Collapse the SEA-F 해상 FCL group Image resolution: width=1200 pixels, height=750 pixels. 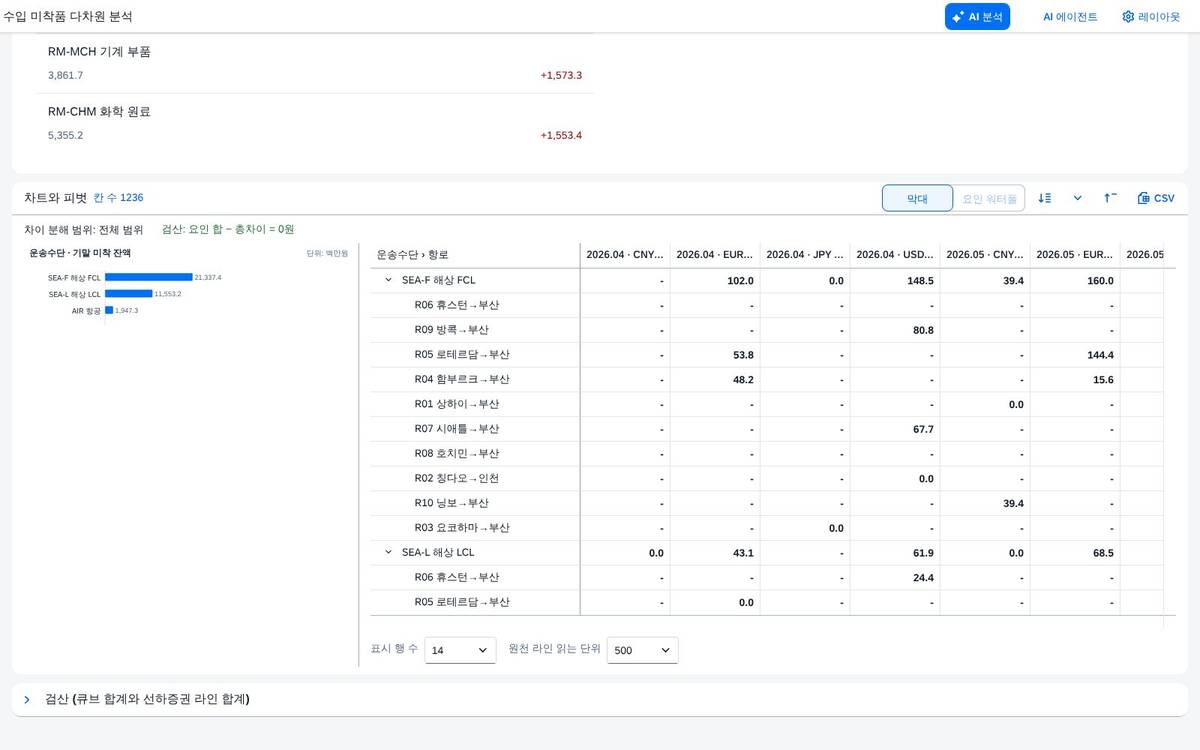tap(389, 280)
